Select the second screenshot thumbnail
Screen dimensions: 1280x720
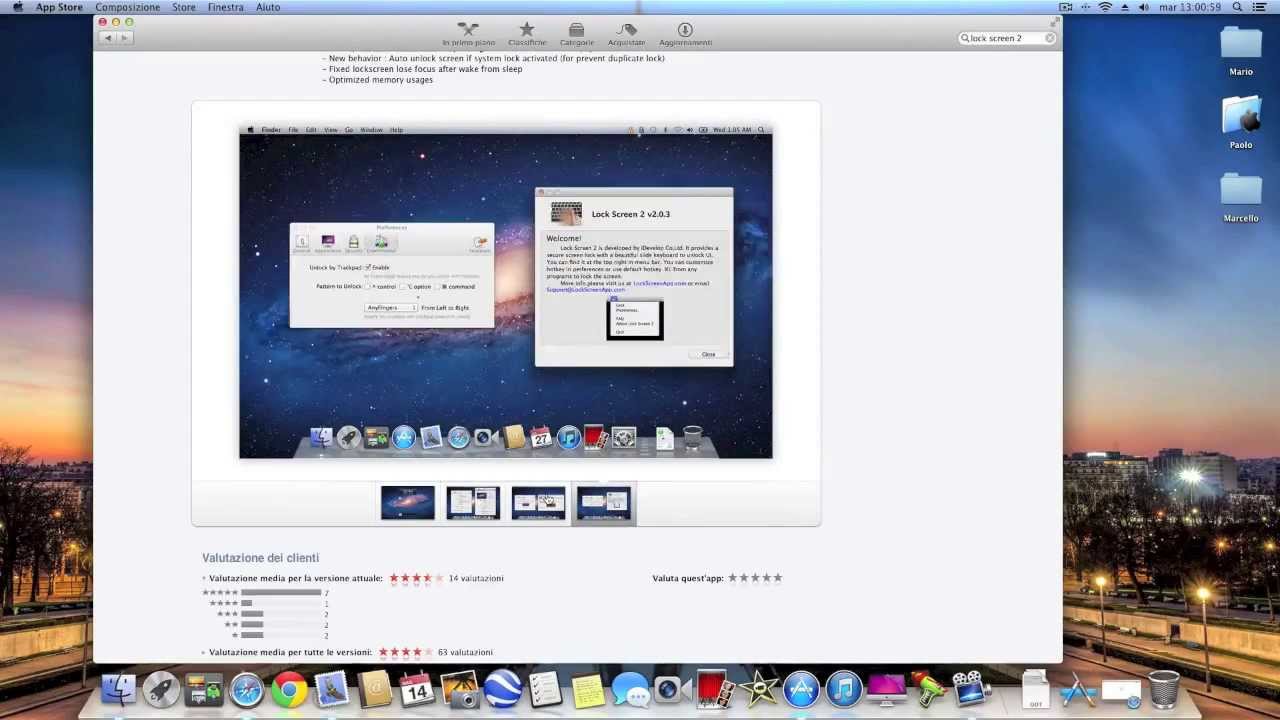click(x=473, y=503)
